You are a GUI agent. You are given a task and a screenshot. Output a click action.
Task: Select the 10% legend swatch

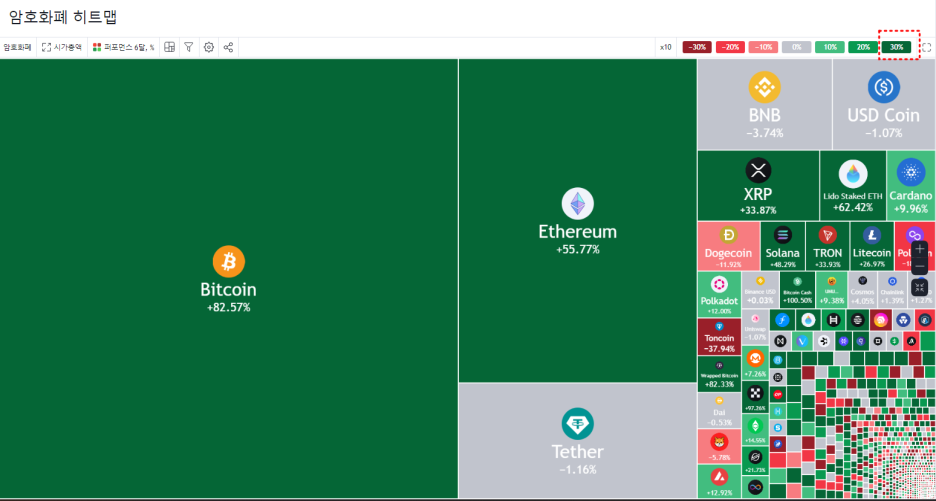pyautogui.click(x=830, y=47)
